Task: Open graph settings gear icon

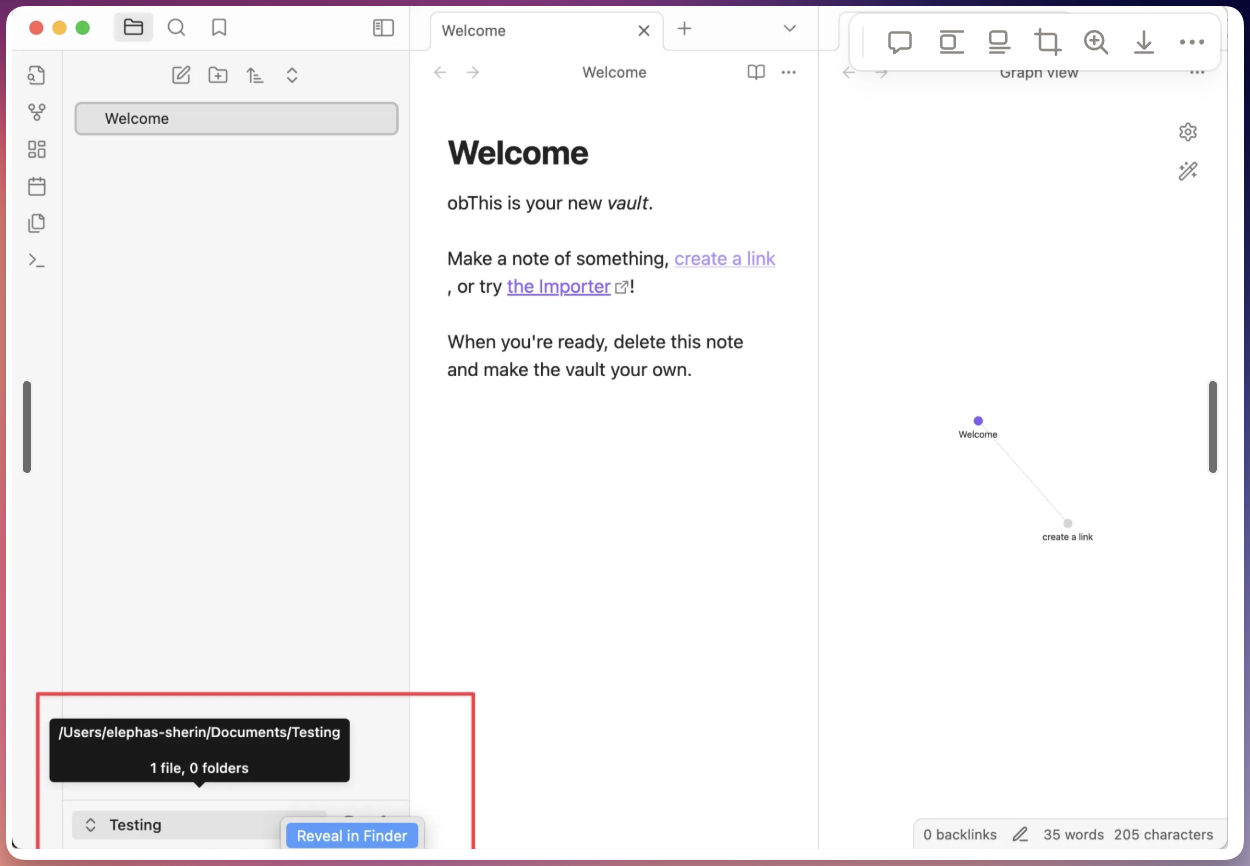Action: point(1188,132)
